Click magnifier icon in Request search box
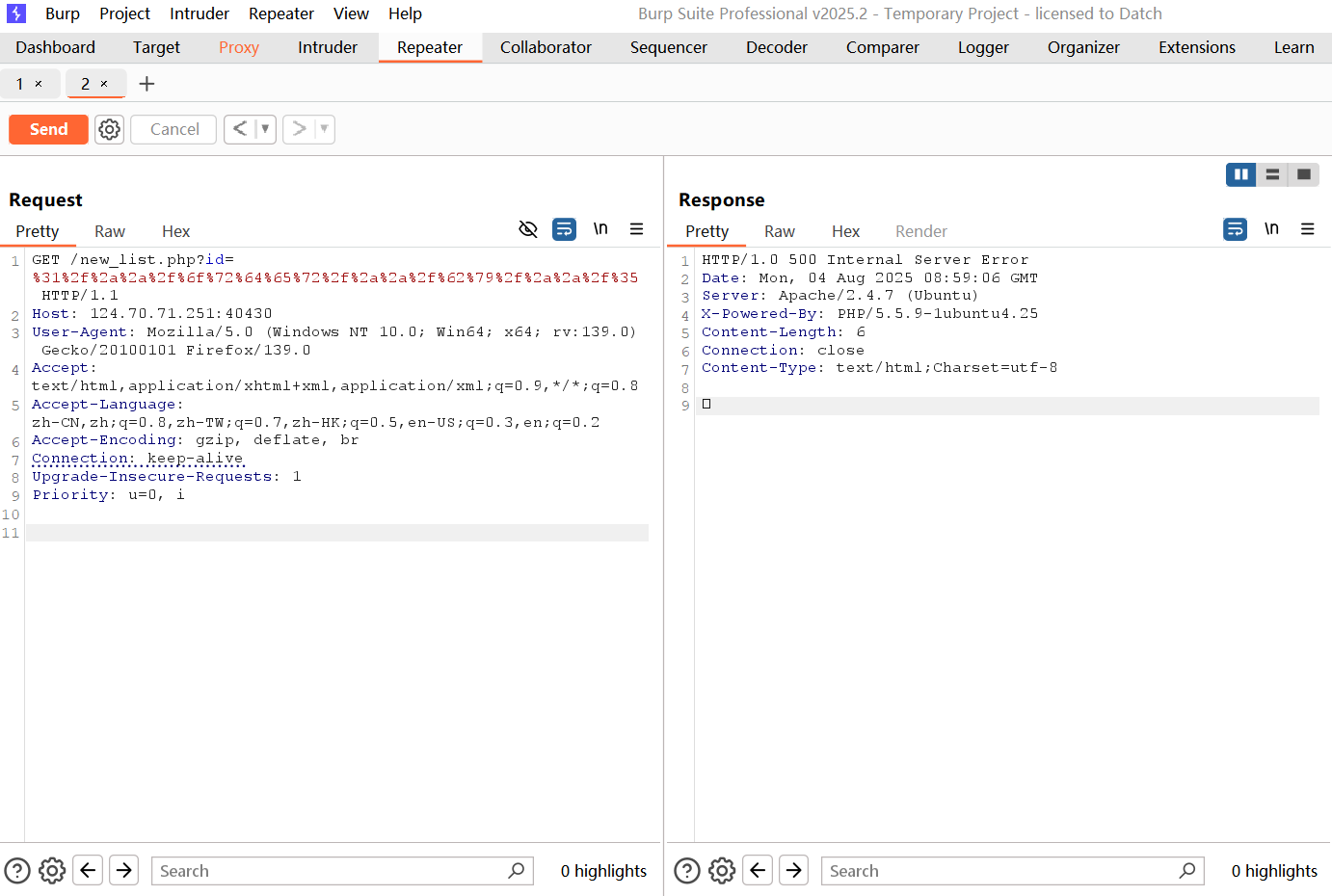 click(517, 870)
